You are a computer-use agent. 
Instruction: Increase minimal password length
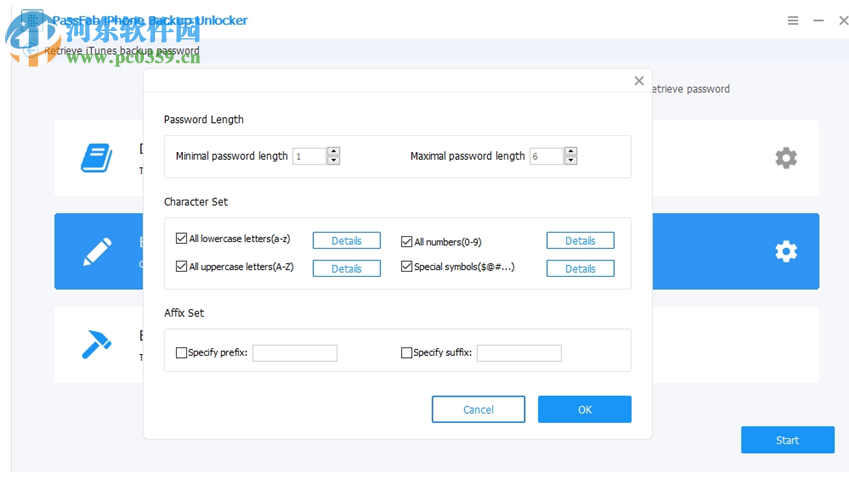[334, 152]
